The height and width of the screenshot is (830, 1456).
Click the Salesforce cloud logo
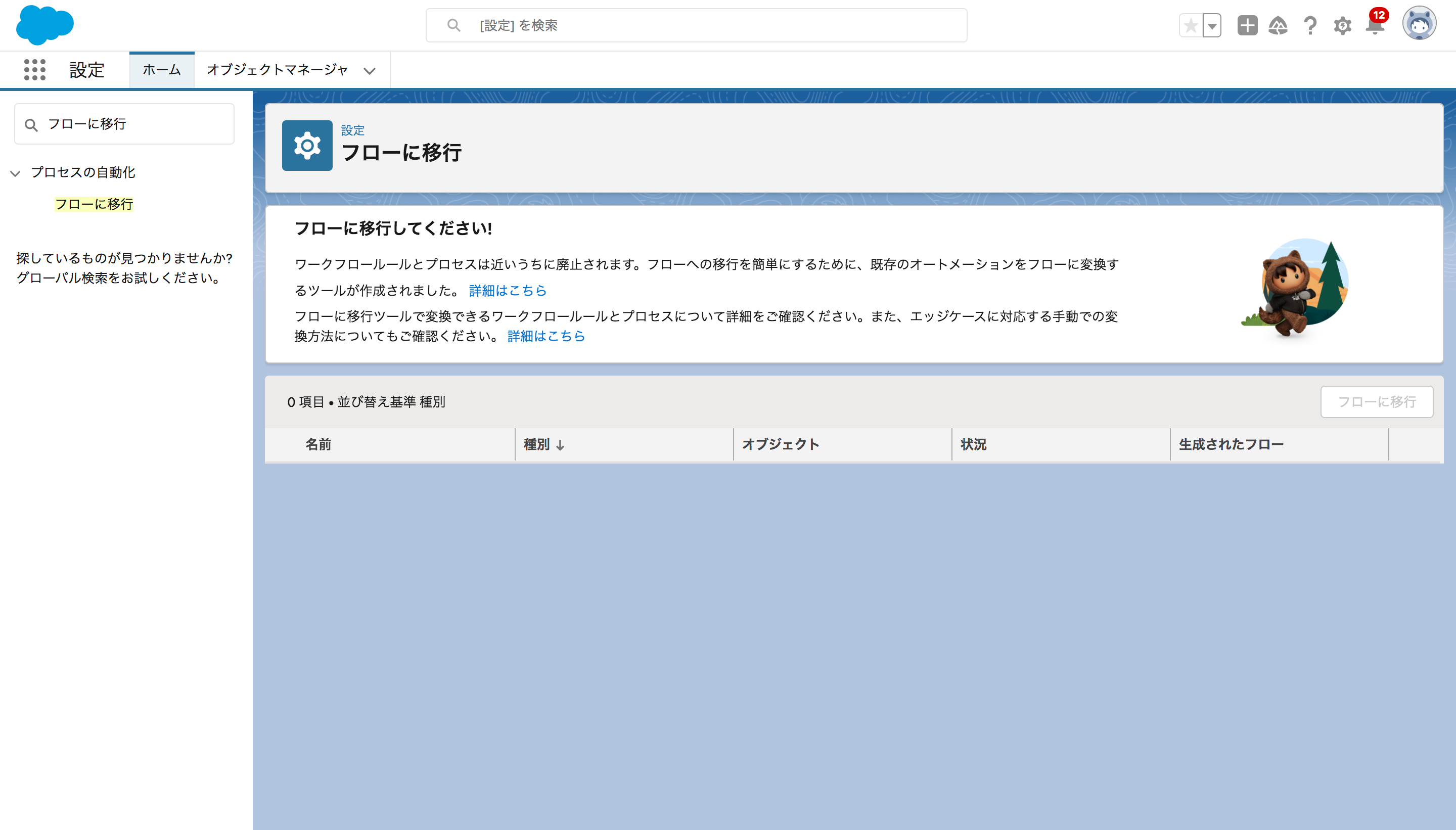(x=44, y=25)
